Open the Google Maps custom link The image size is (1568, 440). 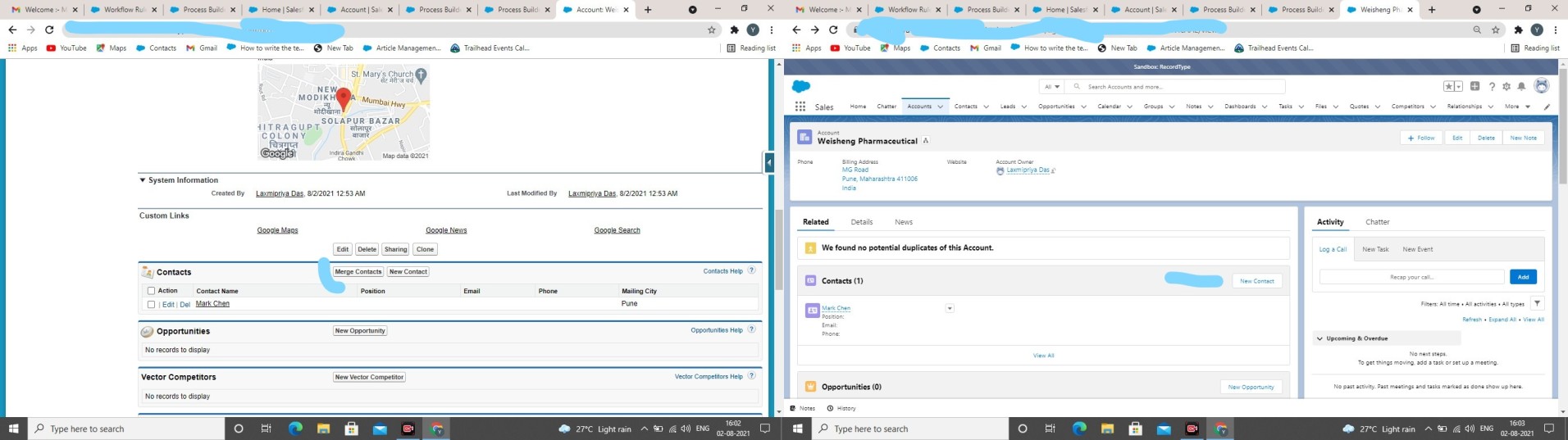click(277, 230)
